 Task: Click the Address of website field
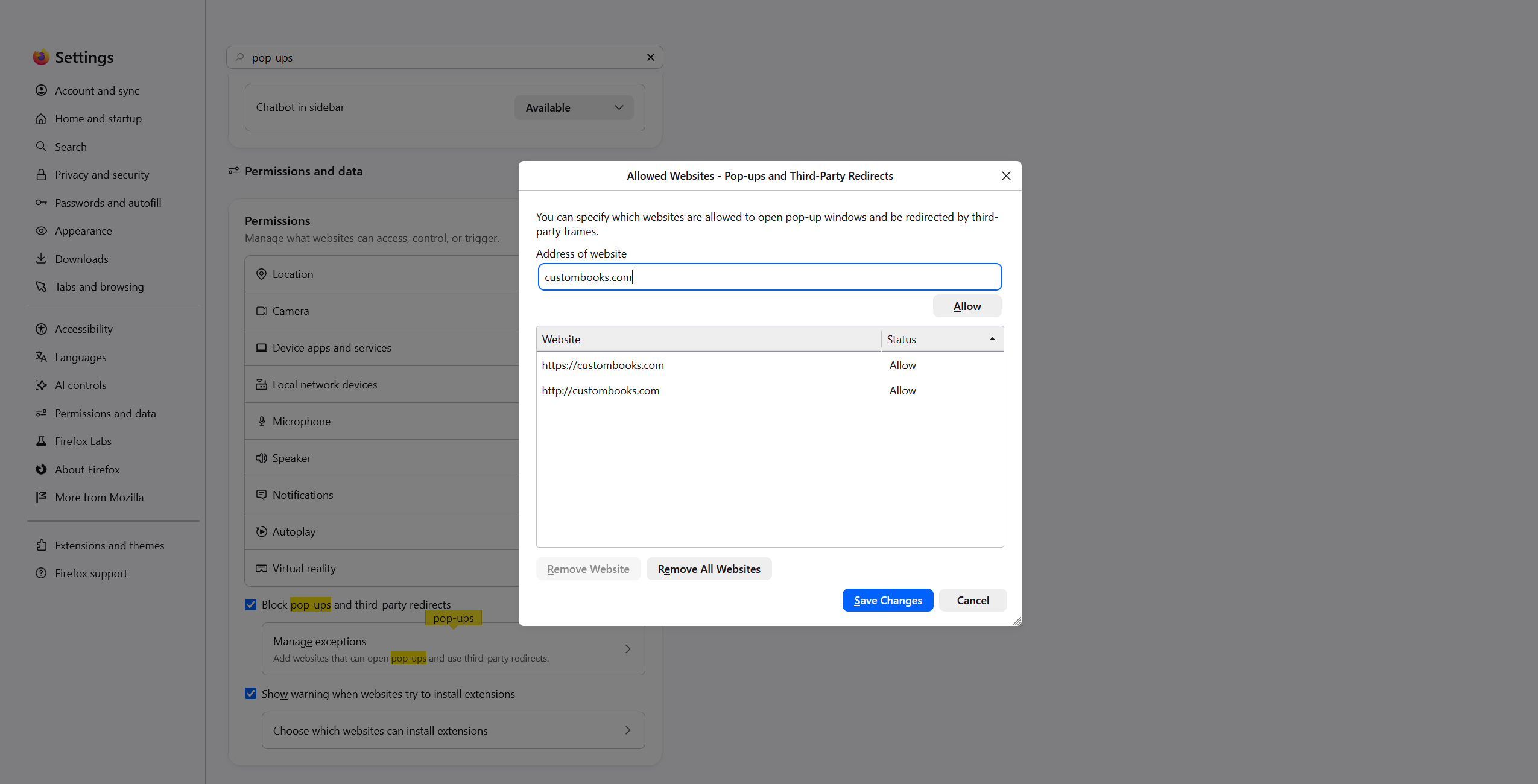(770, 277)
